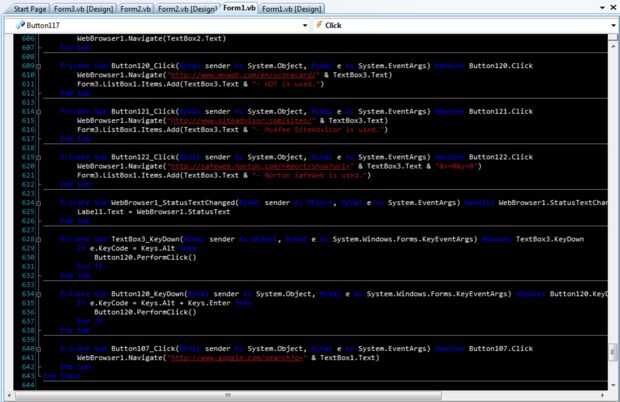Click 'WebBrowser1.Navigate(TextBox2.Text)' code line

[151, 38]
